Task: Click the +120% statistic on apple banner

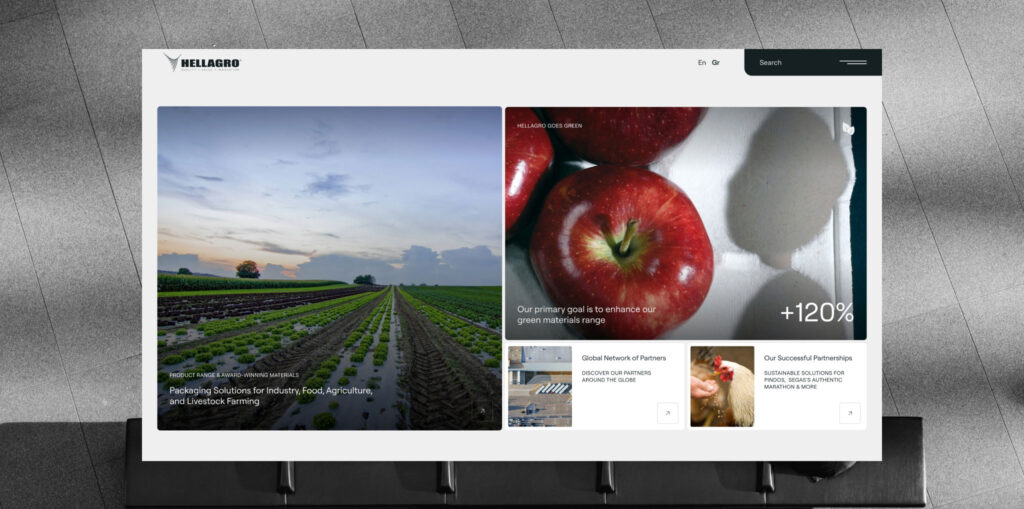Action: [816, 313]
